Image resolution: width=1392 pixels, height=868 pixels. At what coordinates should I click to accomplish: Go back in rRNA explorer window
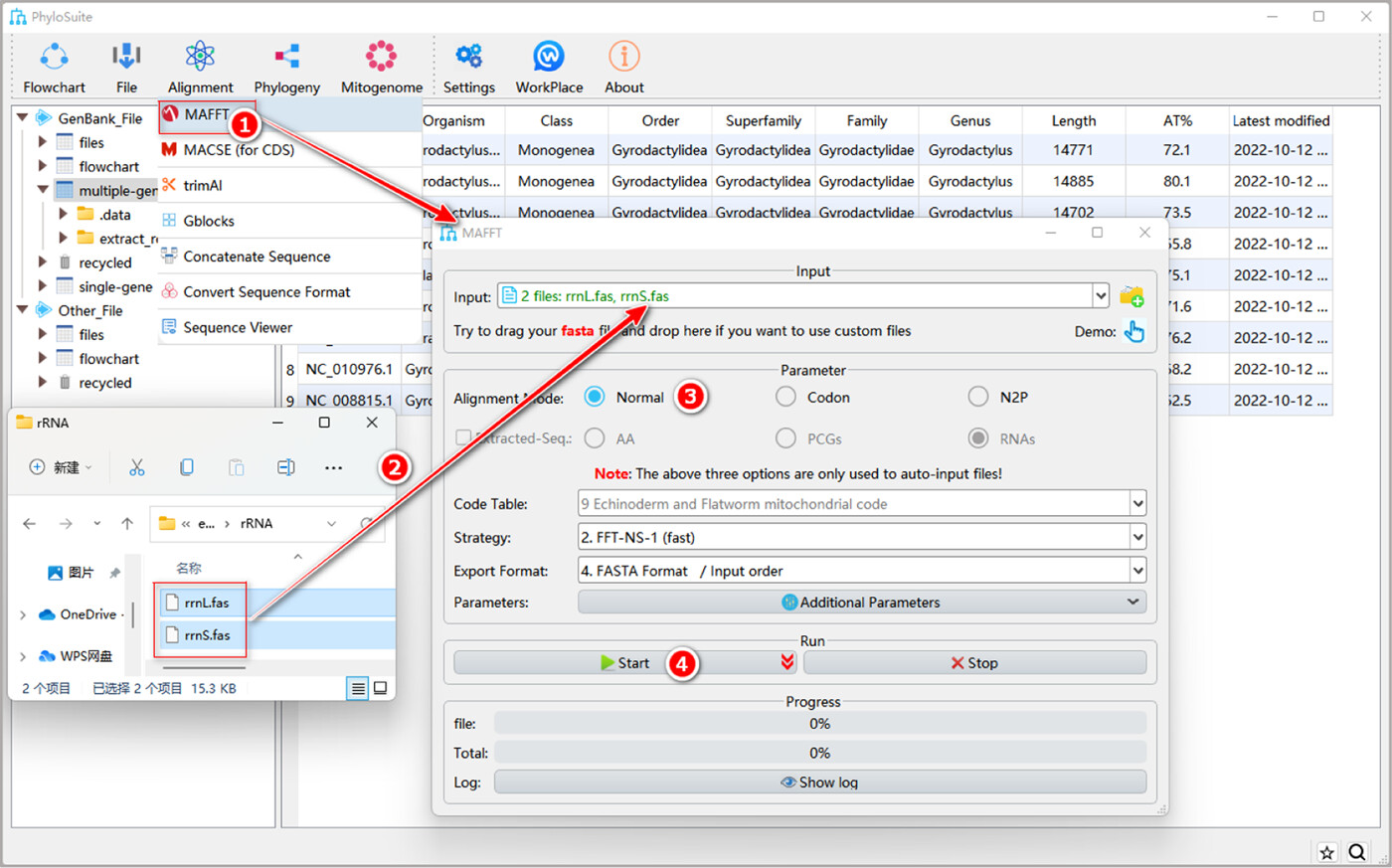[x=30, y=523]
